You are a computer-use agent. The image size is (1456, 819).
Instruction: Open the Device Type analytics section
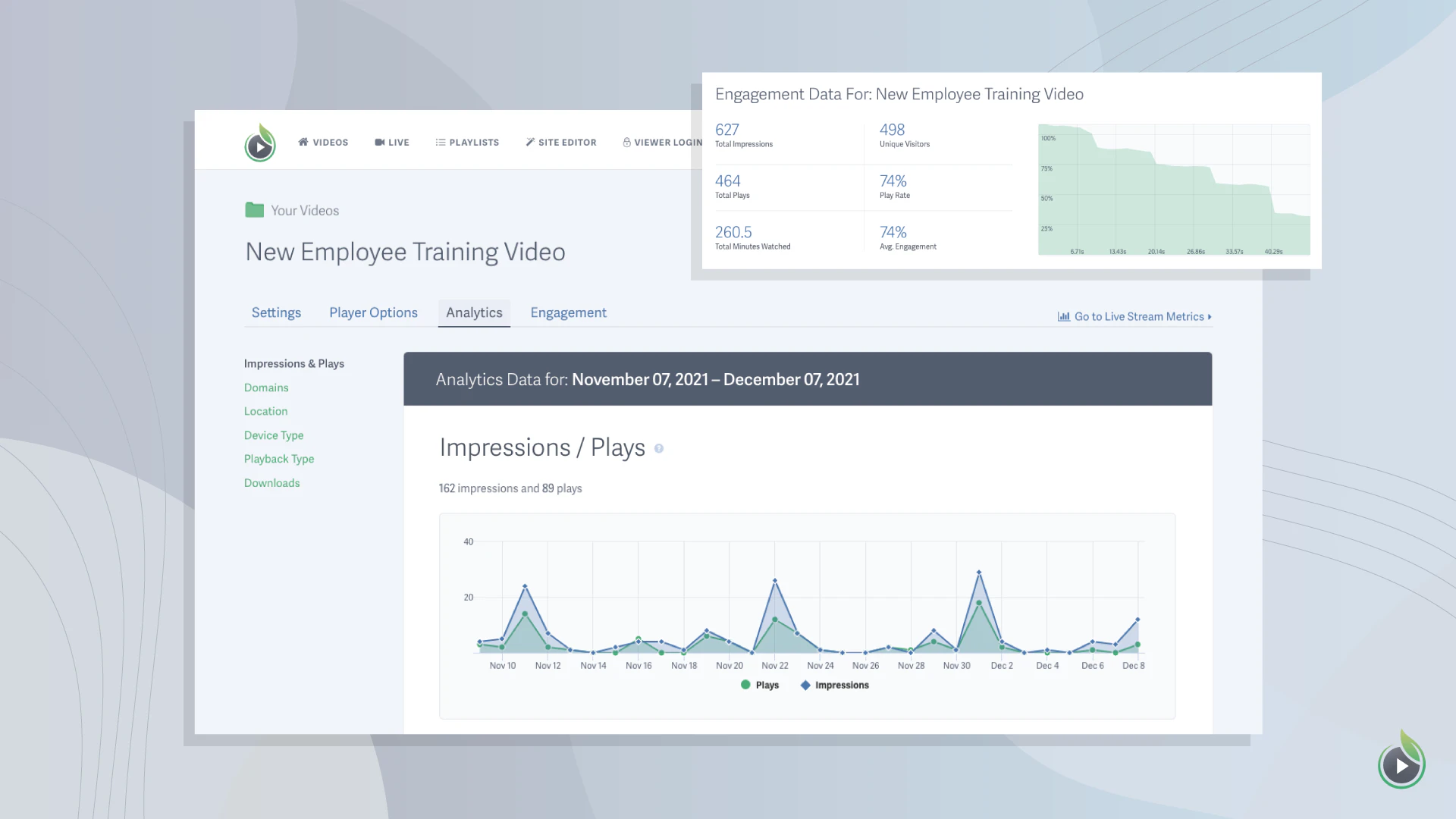pyautogui.click(x=274, y=435)
